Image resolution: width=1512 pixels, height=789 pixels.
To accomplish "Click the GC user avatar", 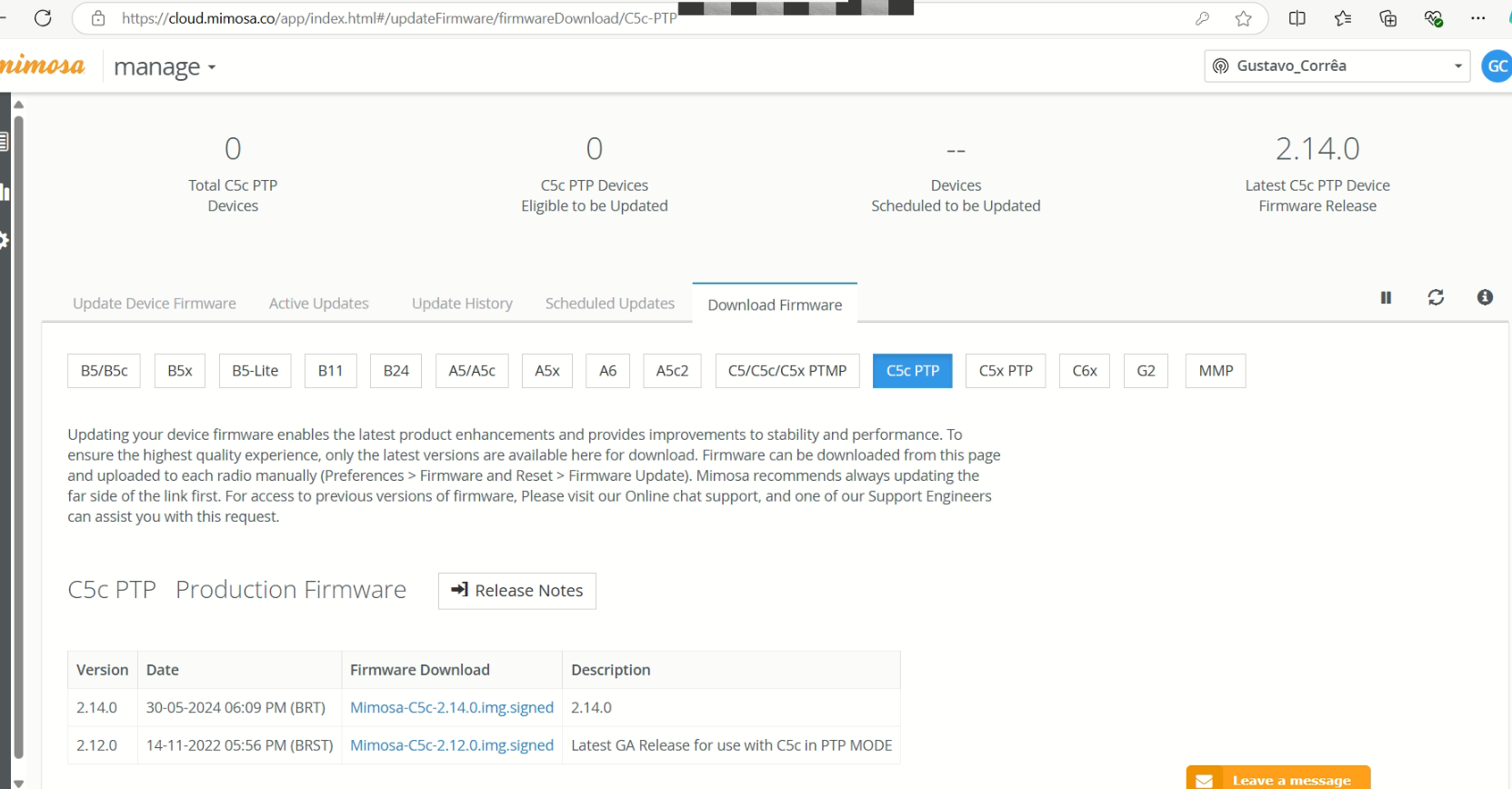I will 1497,65.
